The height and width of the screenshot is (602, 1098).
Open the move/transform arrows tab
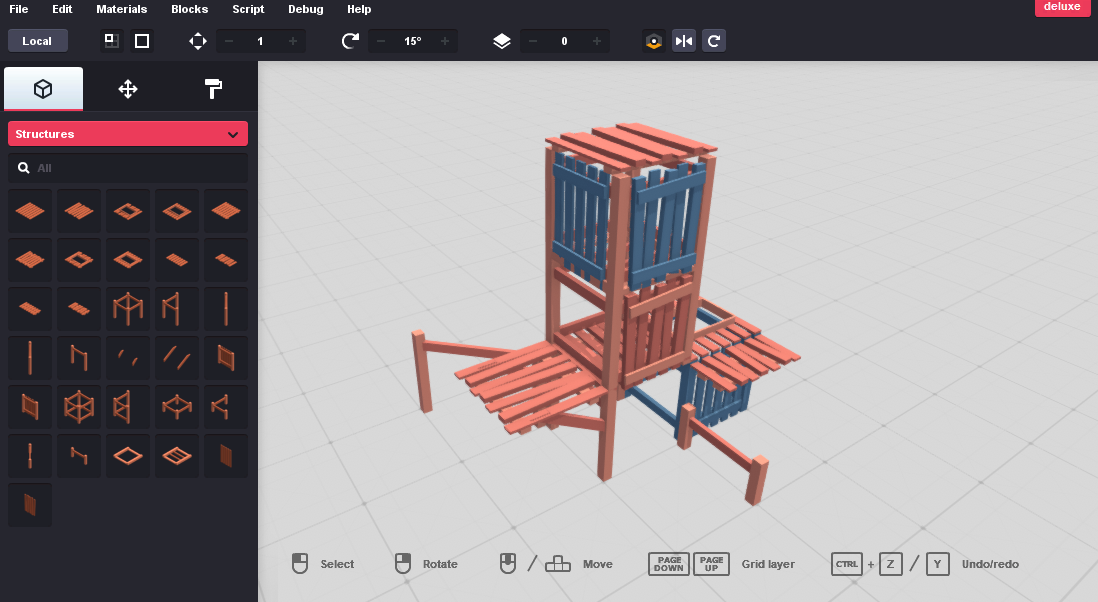coord(128,89)
